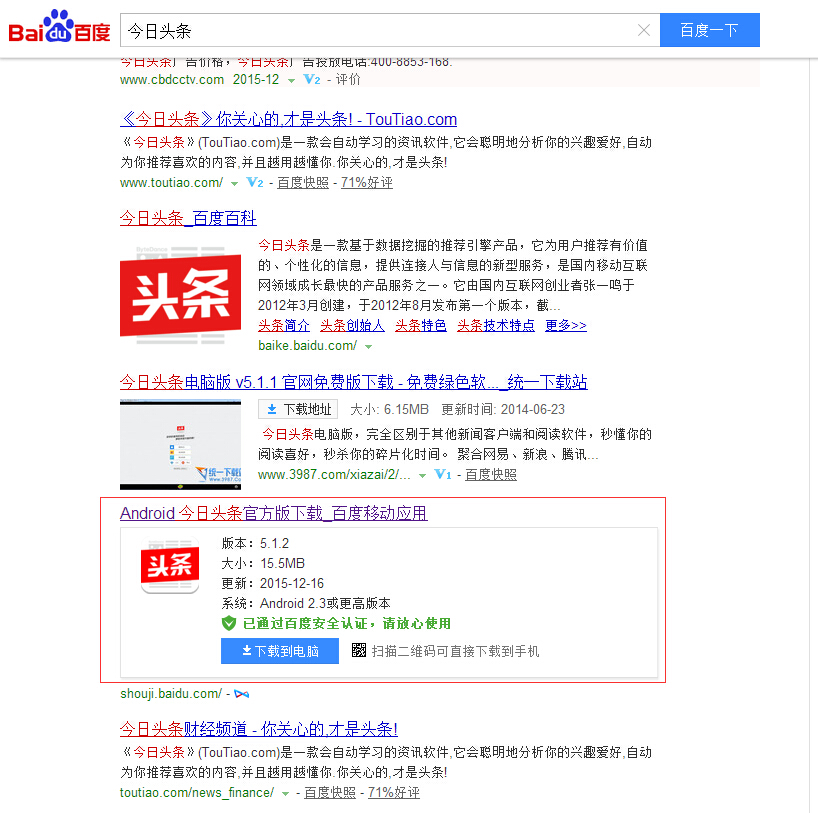Click 大小: 6.15MB text

390,410
